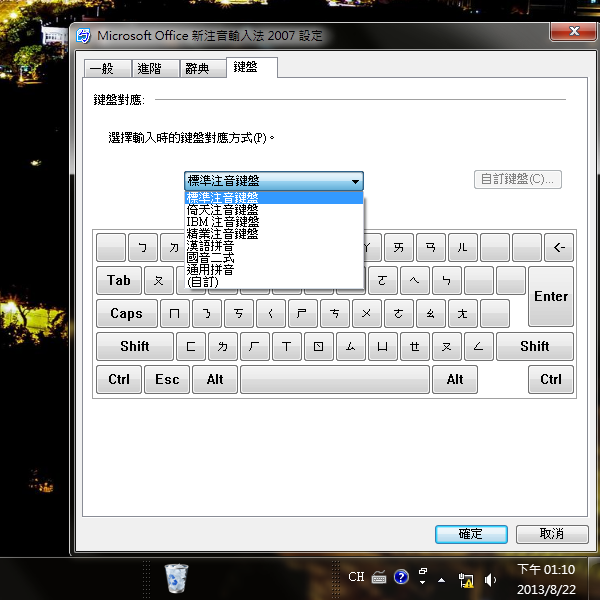Choose 通用拼音 from the list
The height and width of the screenshot is (600, 600).
[274, 270]
